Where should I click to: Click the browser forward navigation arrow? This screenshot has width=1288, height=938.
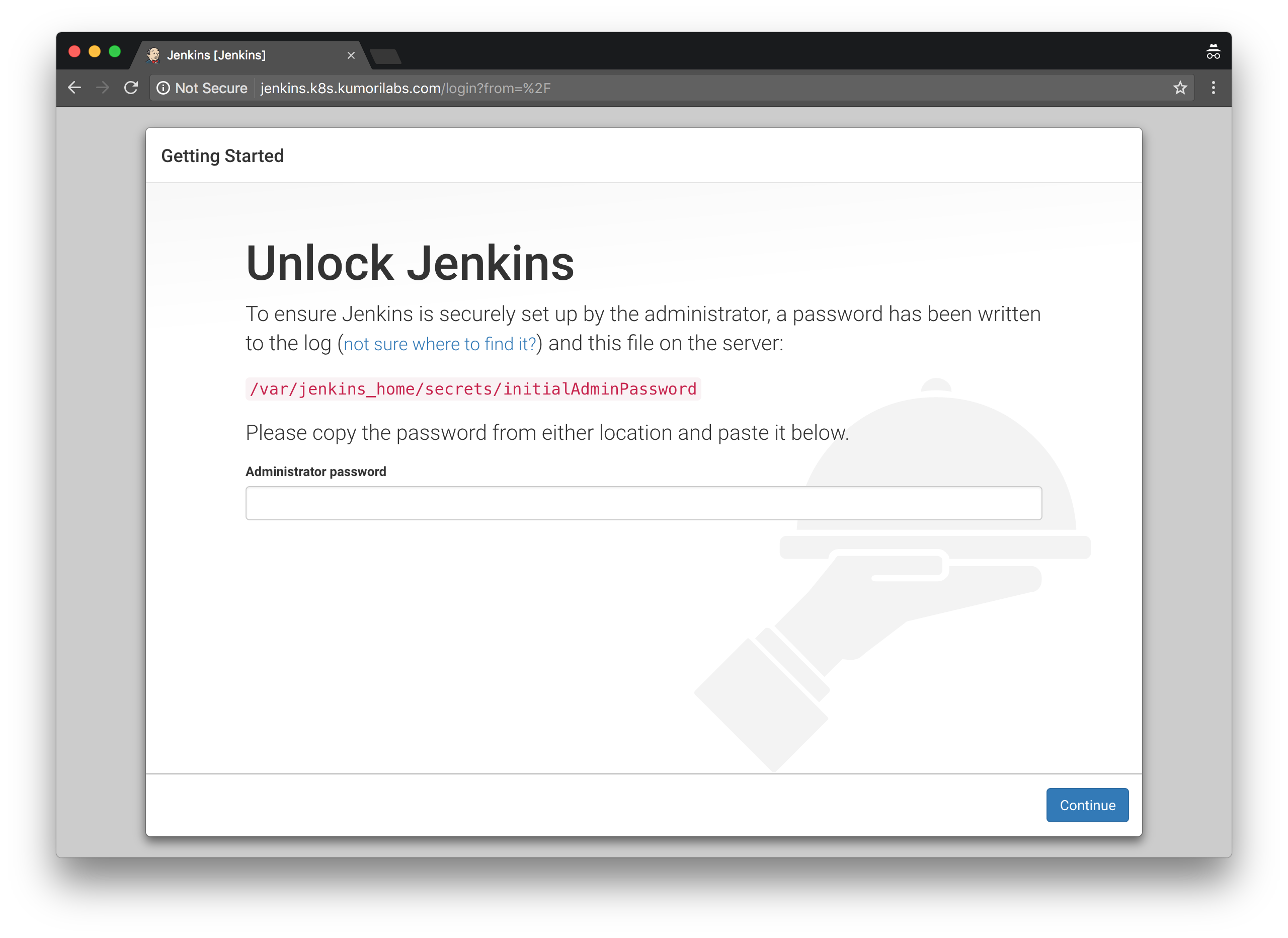(x=104, y=88)
